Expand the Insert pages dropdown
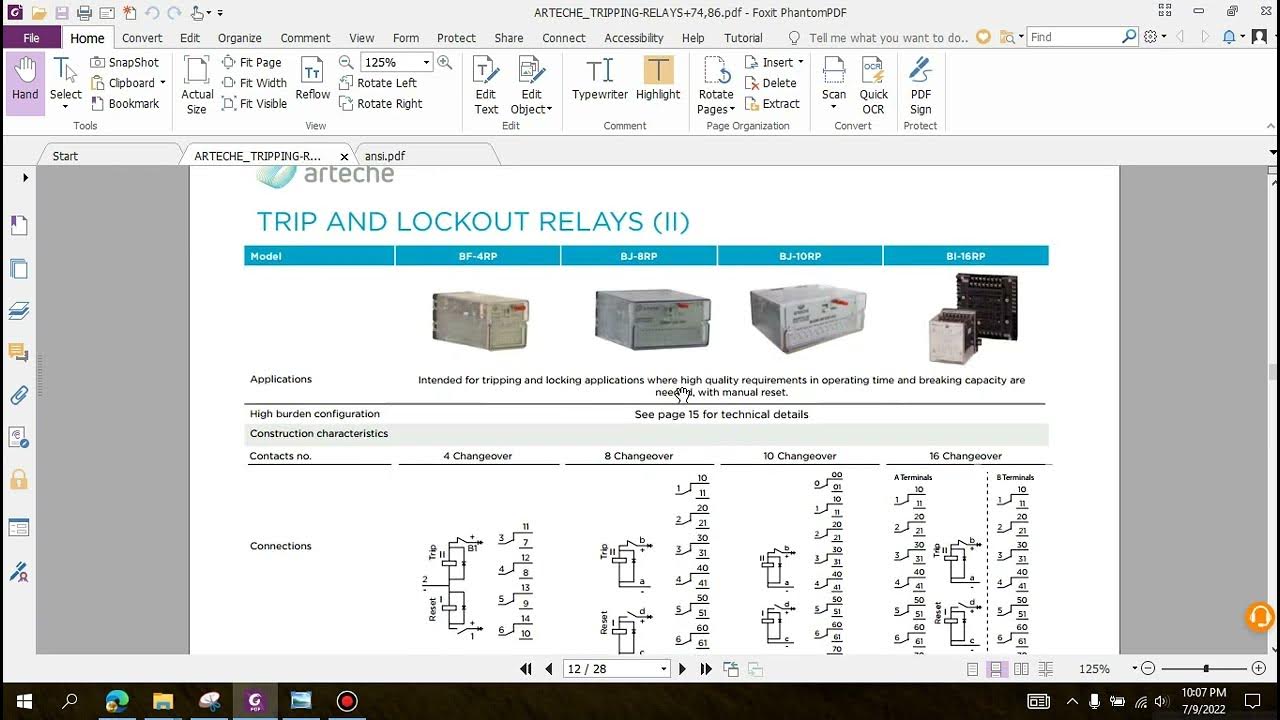 pos(801,62)
